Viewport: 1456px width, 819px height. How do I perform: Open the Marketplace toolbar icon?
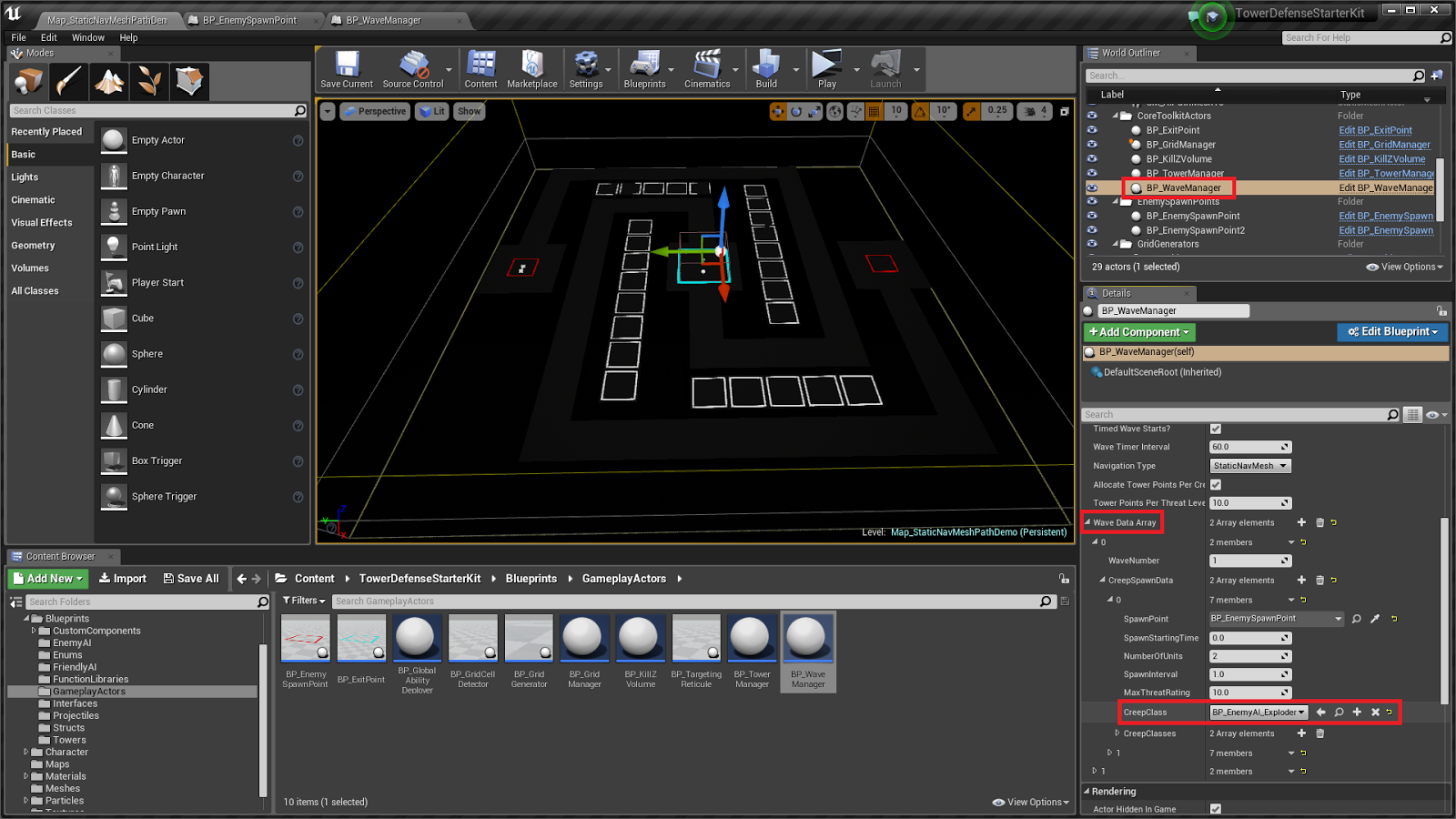pos(532,69)
